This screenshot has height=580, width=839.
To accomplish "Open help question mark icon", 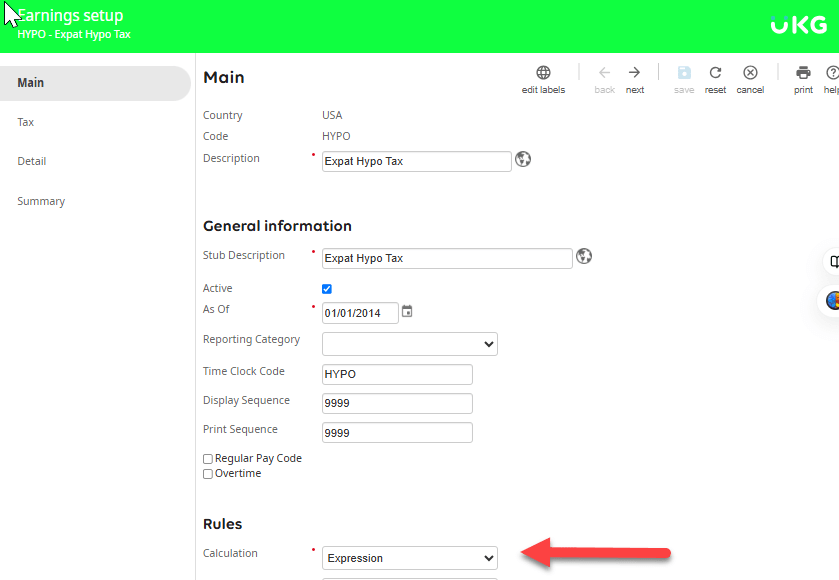I will tap(833, 72).
